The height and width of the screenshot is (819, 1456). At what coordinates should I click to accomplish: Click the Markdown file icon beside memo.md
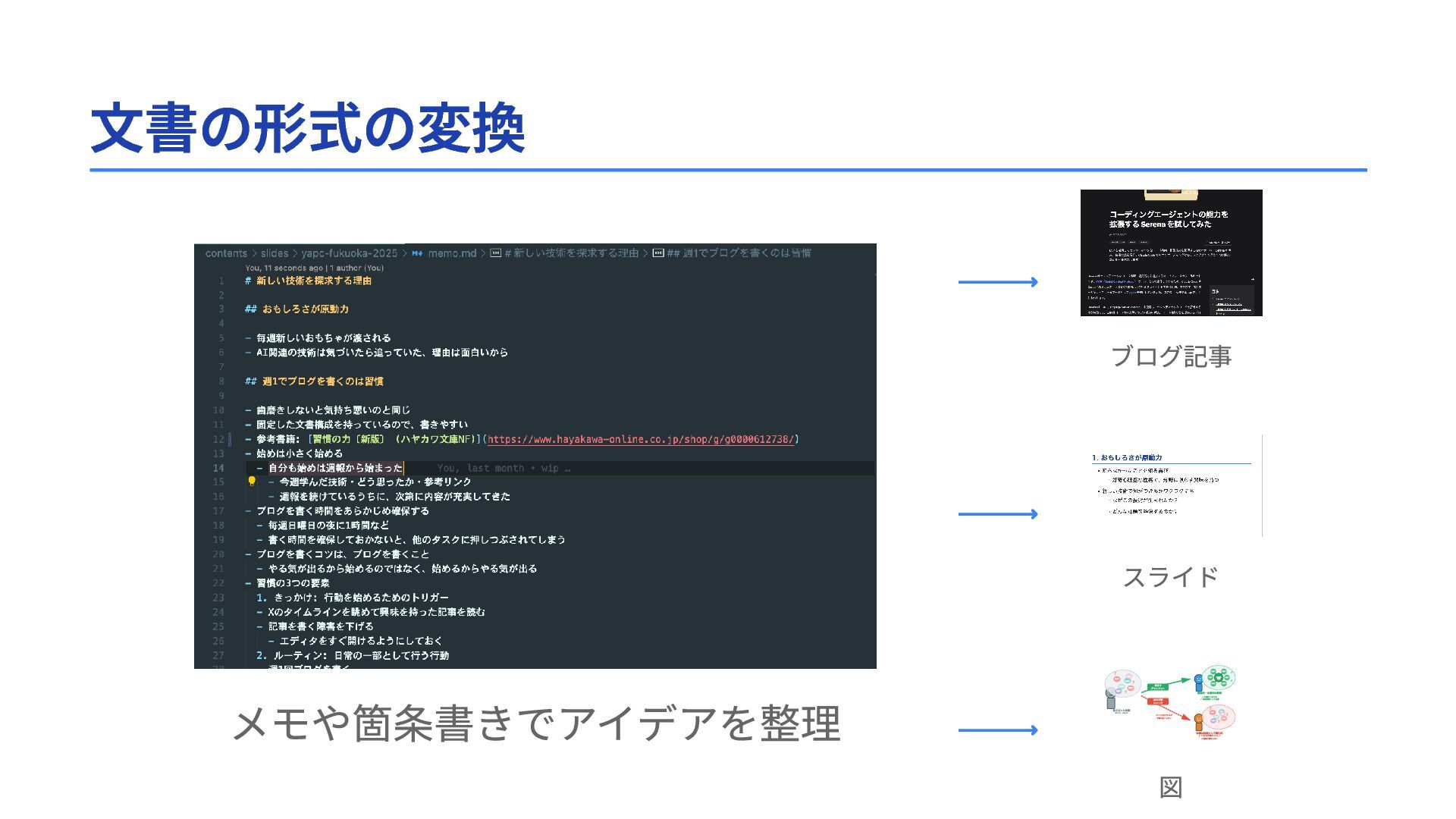[x=417, y=253]
